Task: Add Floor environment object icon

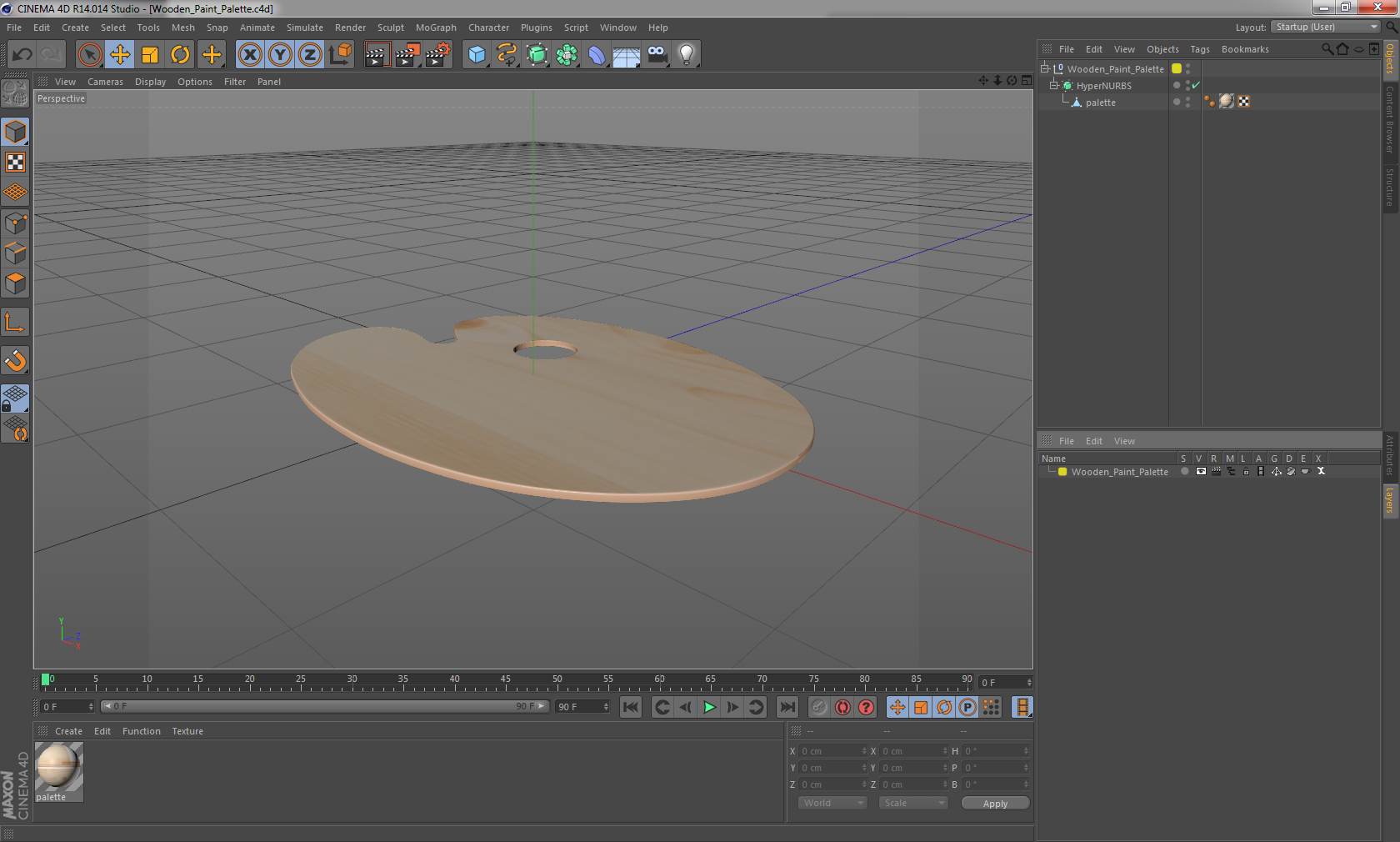Action: 627,55
